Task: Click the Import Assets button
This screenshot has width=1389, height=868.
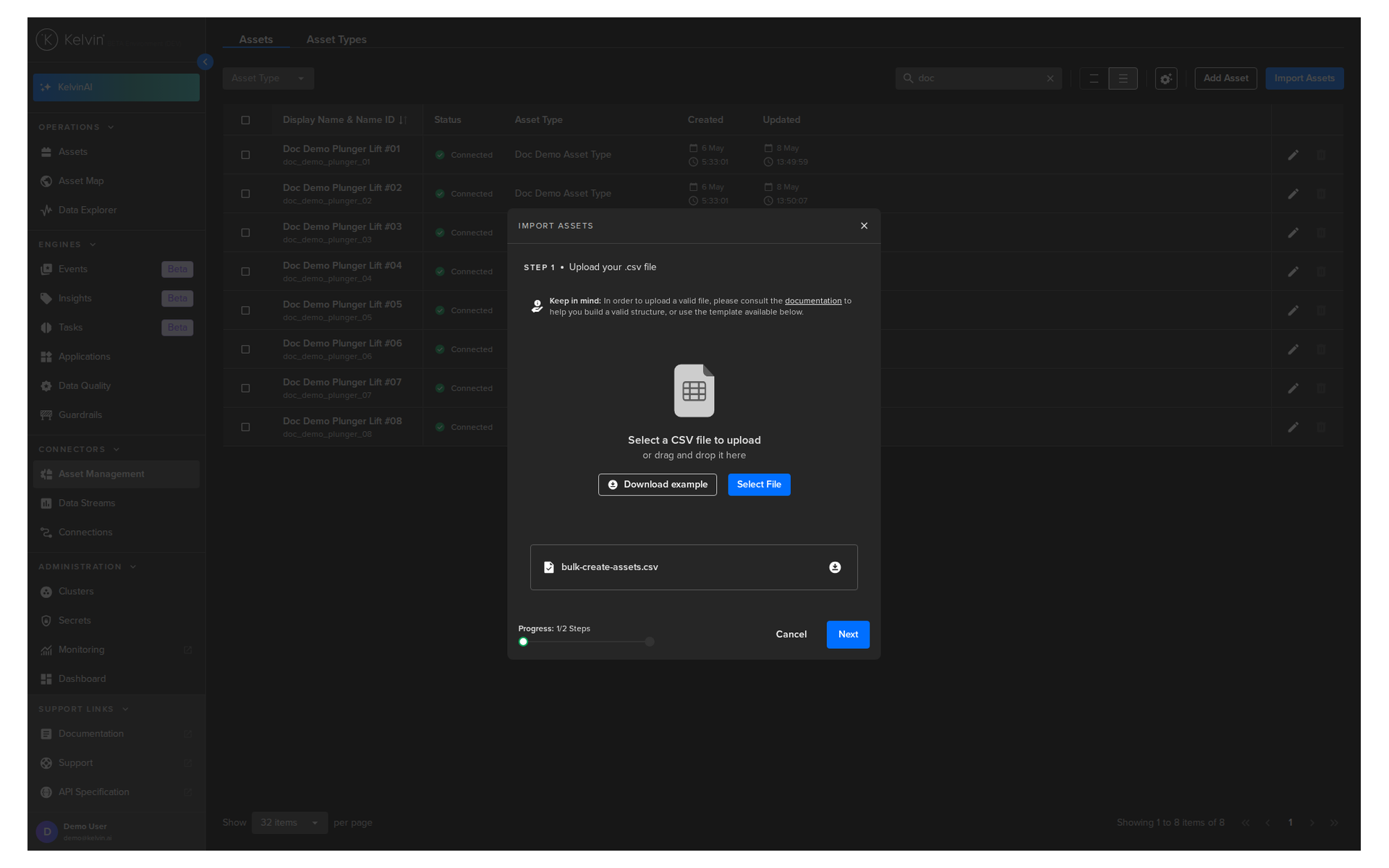Action: (1304, 78)
